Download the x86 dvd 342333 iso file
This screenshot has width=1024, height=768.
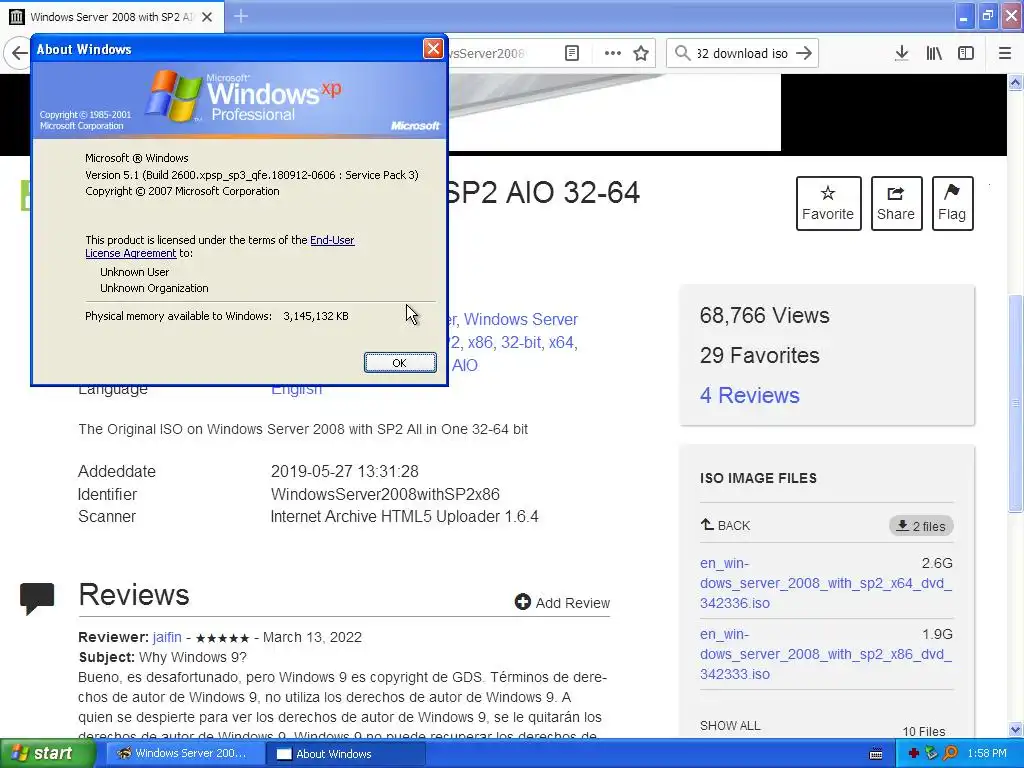(825, 654)
